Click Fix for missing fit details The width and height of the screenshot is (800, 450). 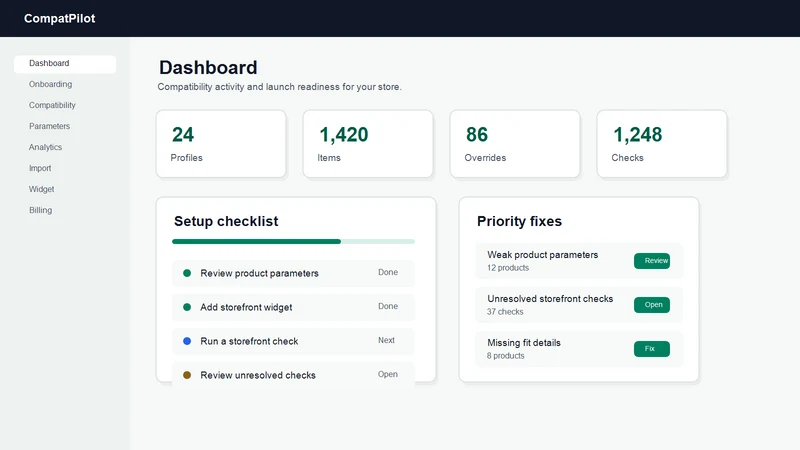coord(652,348)
